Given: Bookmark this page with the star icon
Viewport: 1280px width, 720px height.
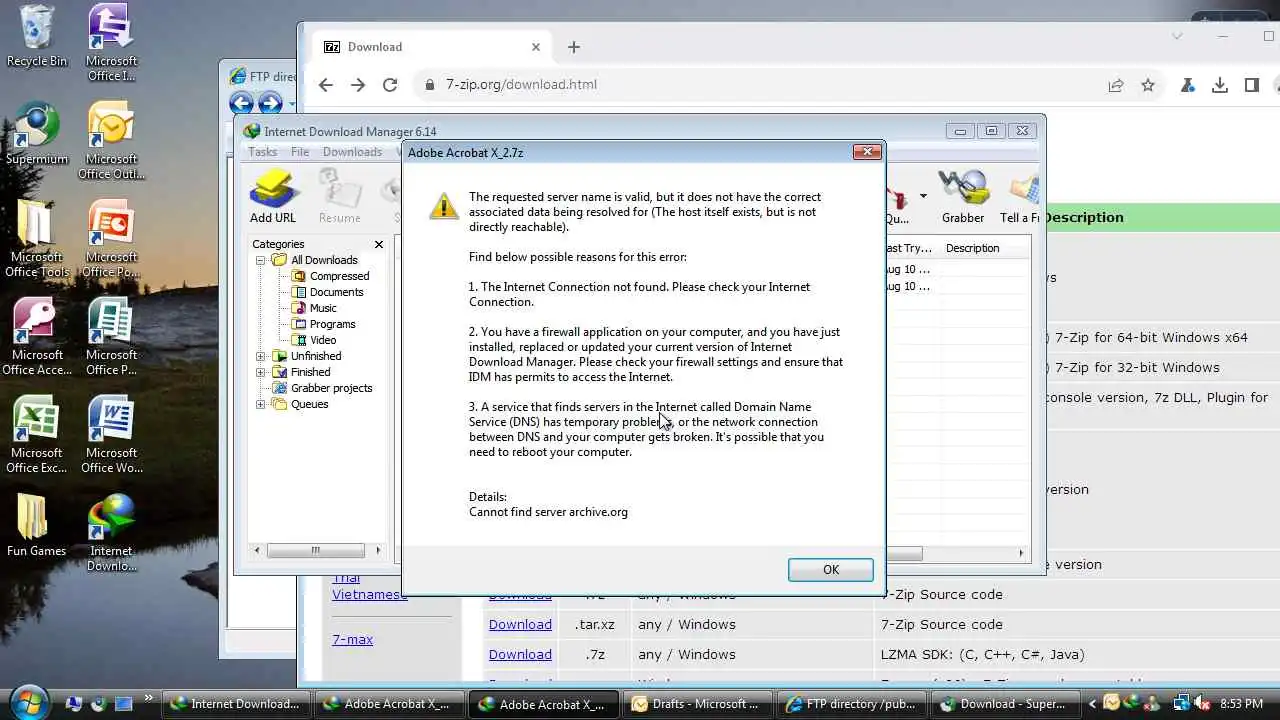Looking at the screenshot, I should [1148, 85].
